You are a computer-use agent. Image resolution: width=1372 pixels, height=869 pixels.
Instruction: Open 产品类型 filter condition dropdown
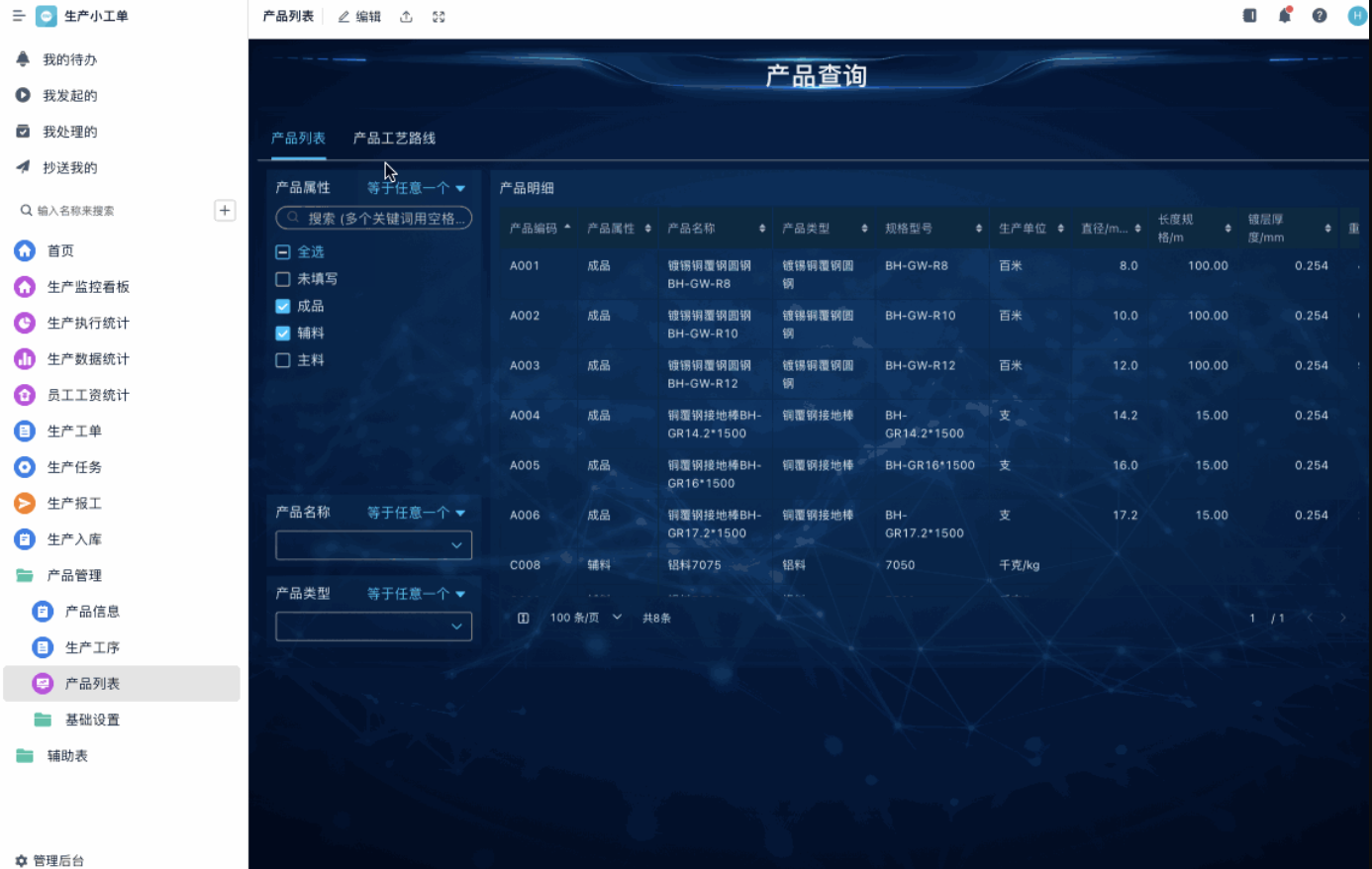coord(416,594)
